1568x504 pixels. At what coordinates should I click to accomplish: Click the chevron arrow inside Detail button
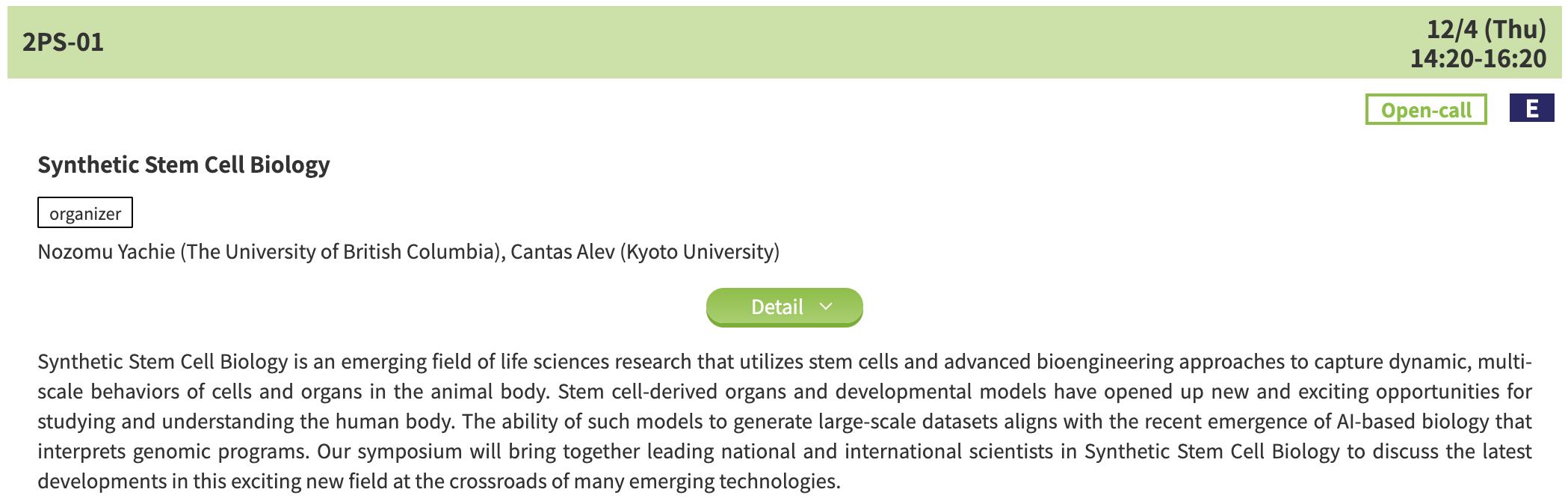click(x=826, y=307)
